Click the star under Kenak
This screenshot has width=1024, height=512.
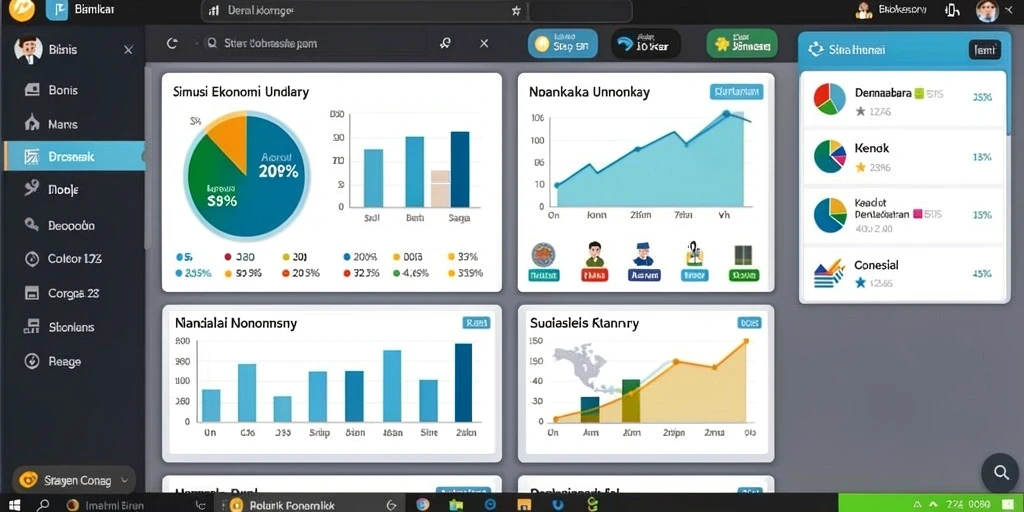click(x=860, y=168)
